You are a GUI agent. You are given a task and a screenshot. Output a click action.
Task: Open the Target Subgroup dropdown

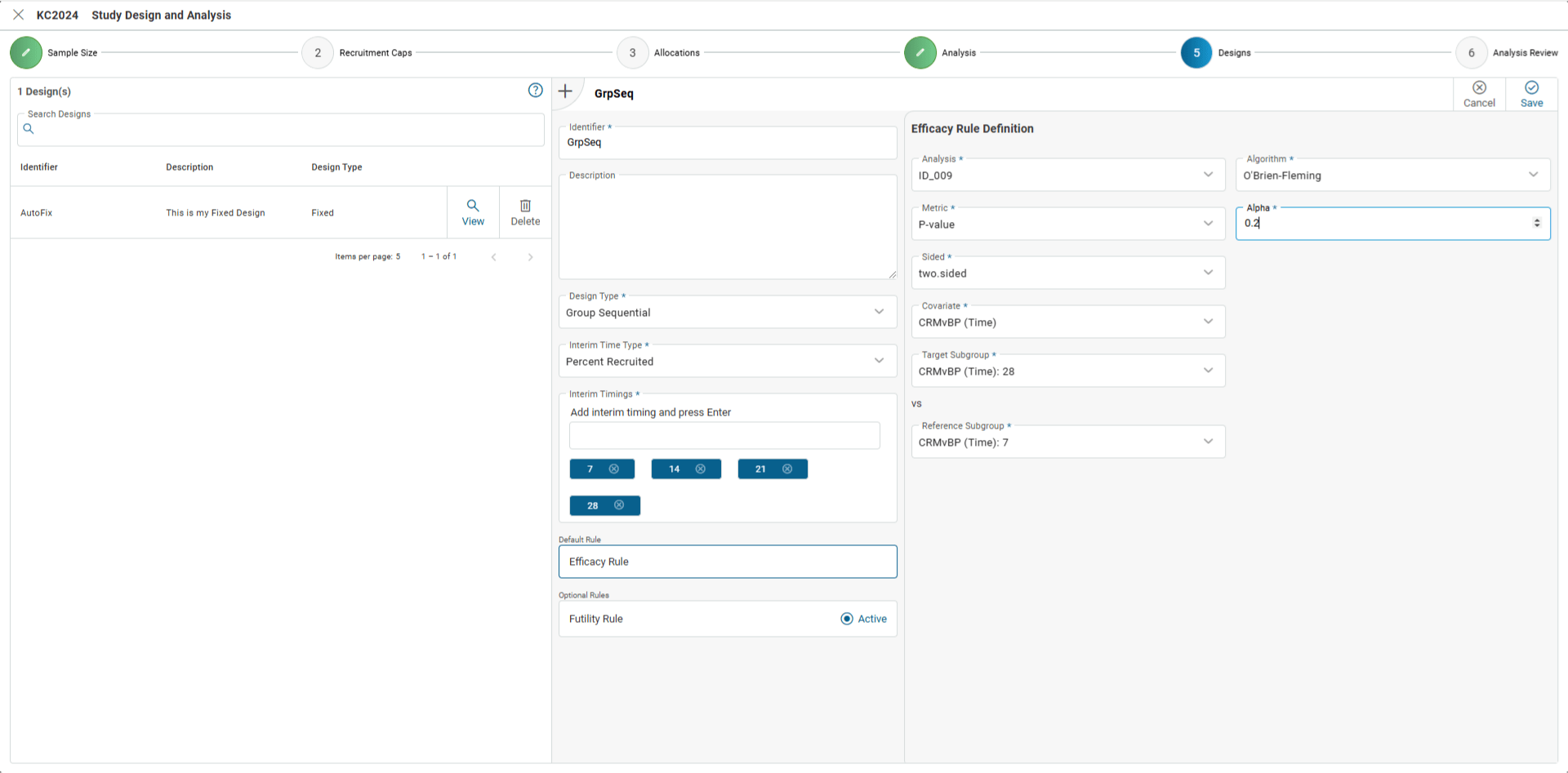click(1068, 371)
